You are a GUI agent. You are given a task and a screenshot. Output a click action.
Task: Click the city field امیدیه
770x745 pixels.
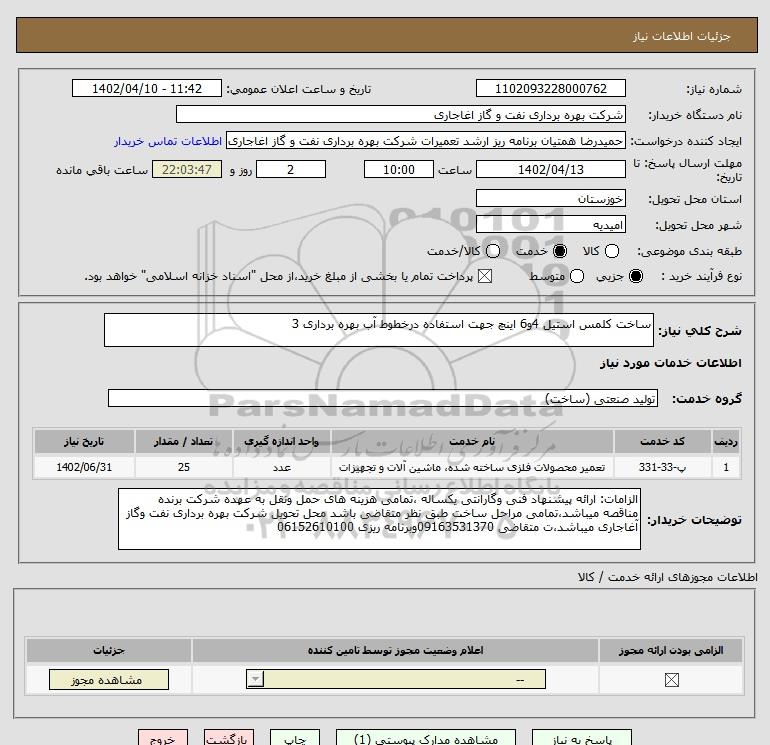[x=550, y=224]
